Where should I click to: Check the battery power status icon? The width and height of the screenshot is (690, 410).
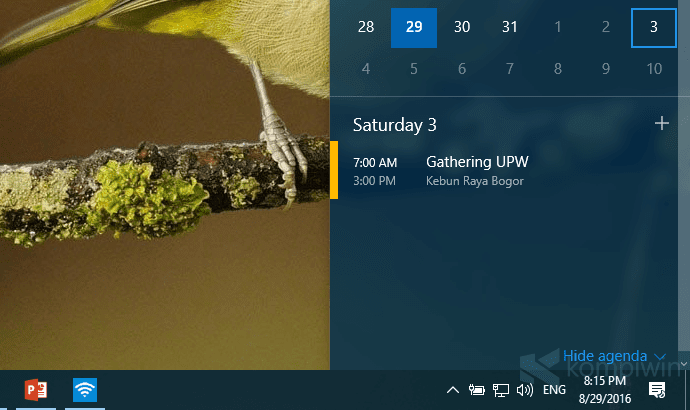476,390
